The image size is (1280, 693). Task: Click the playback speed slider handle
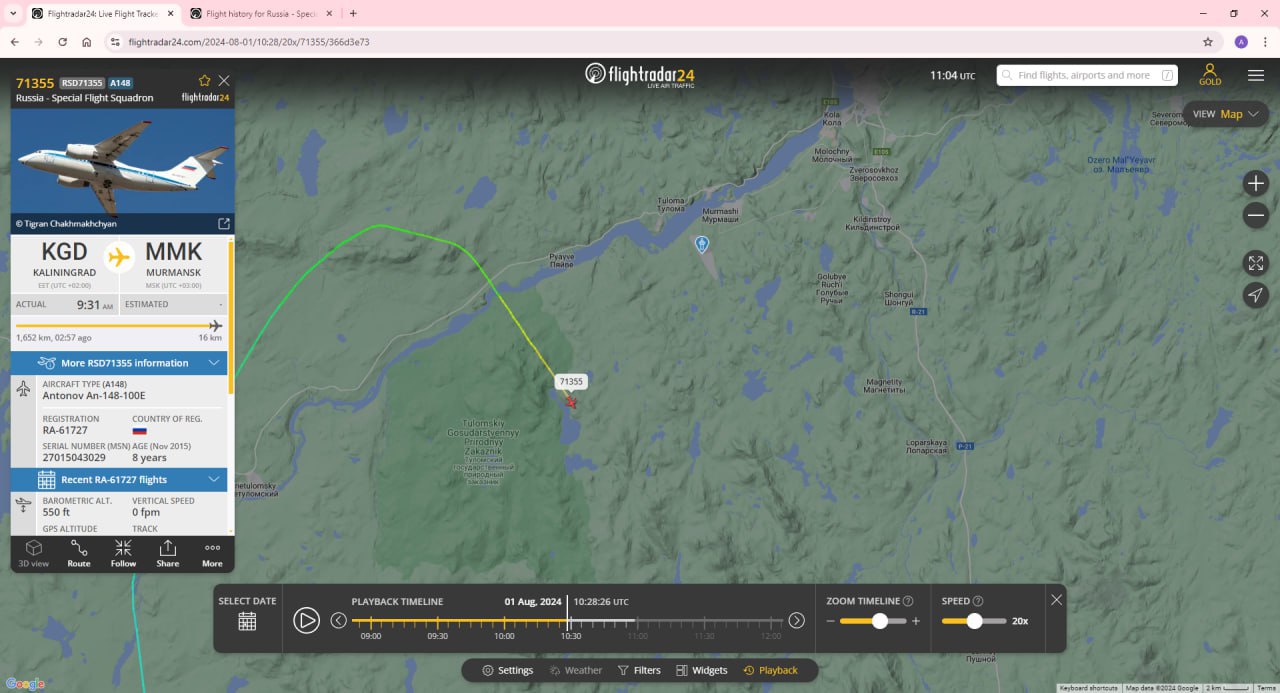point(974,621)
